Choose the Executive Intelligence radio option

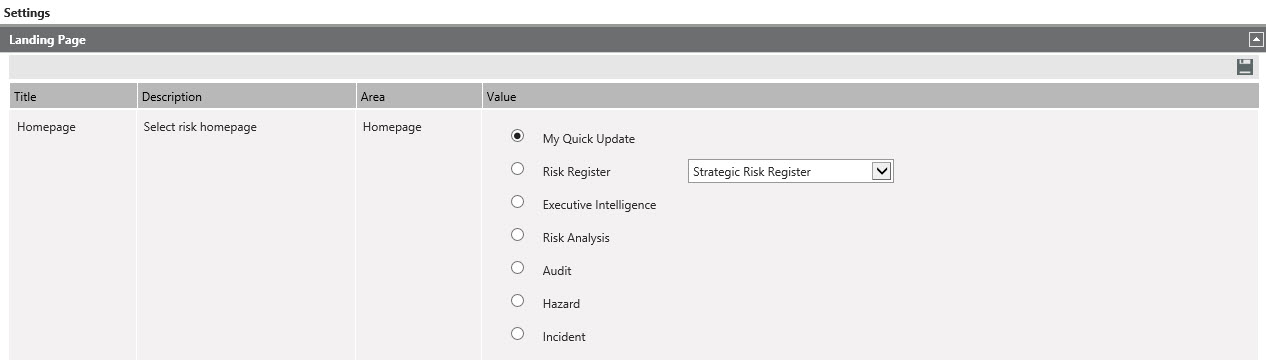[517, 202]
